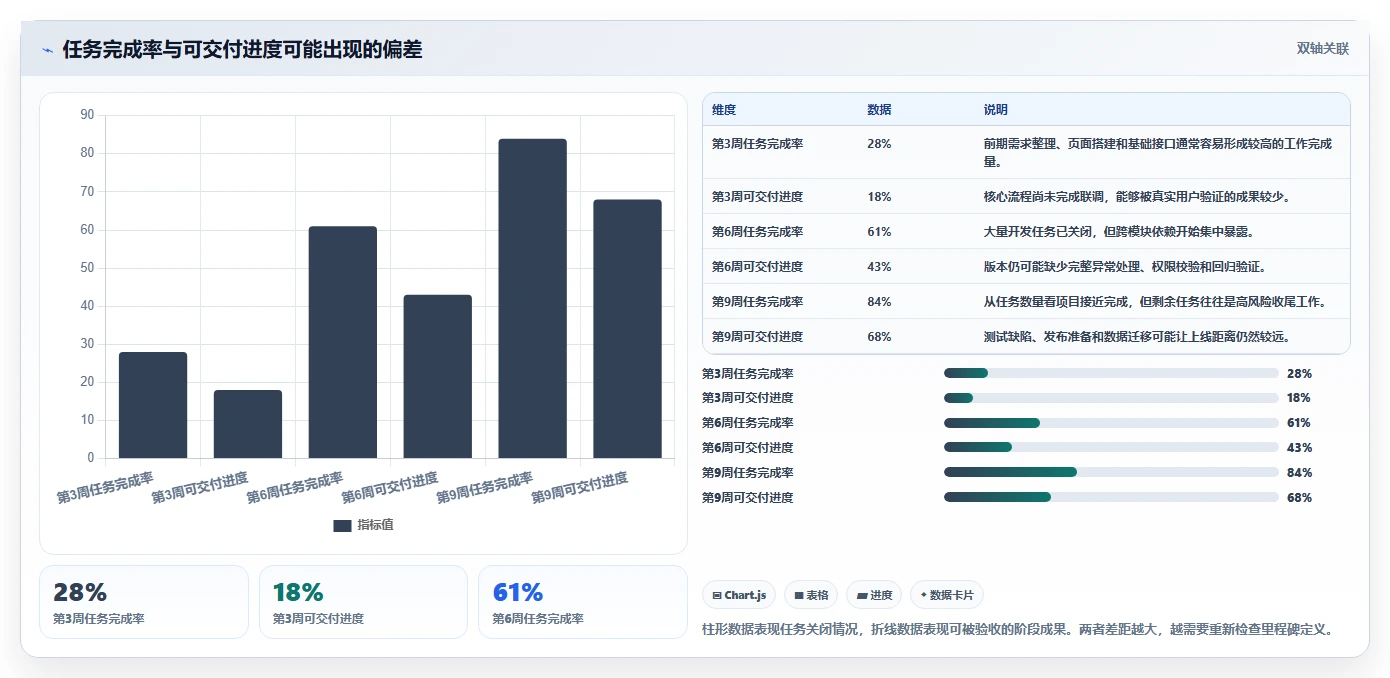Open the 61% 第6周任务完成率 data card
This screenshot has height=678, width=1390.
582,602
